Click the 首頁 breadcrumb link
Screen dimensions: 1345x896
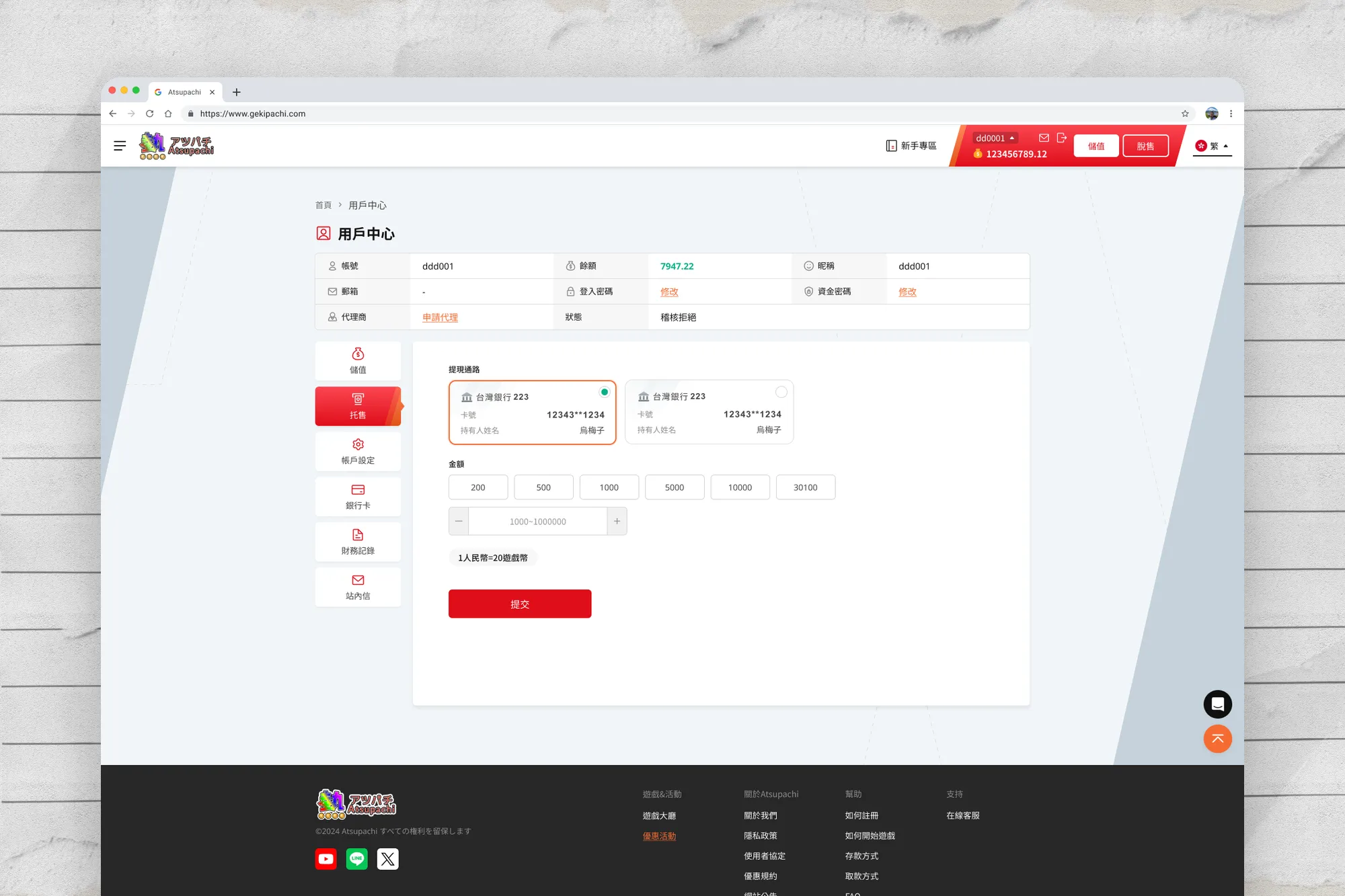click(x=323, y=205)
